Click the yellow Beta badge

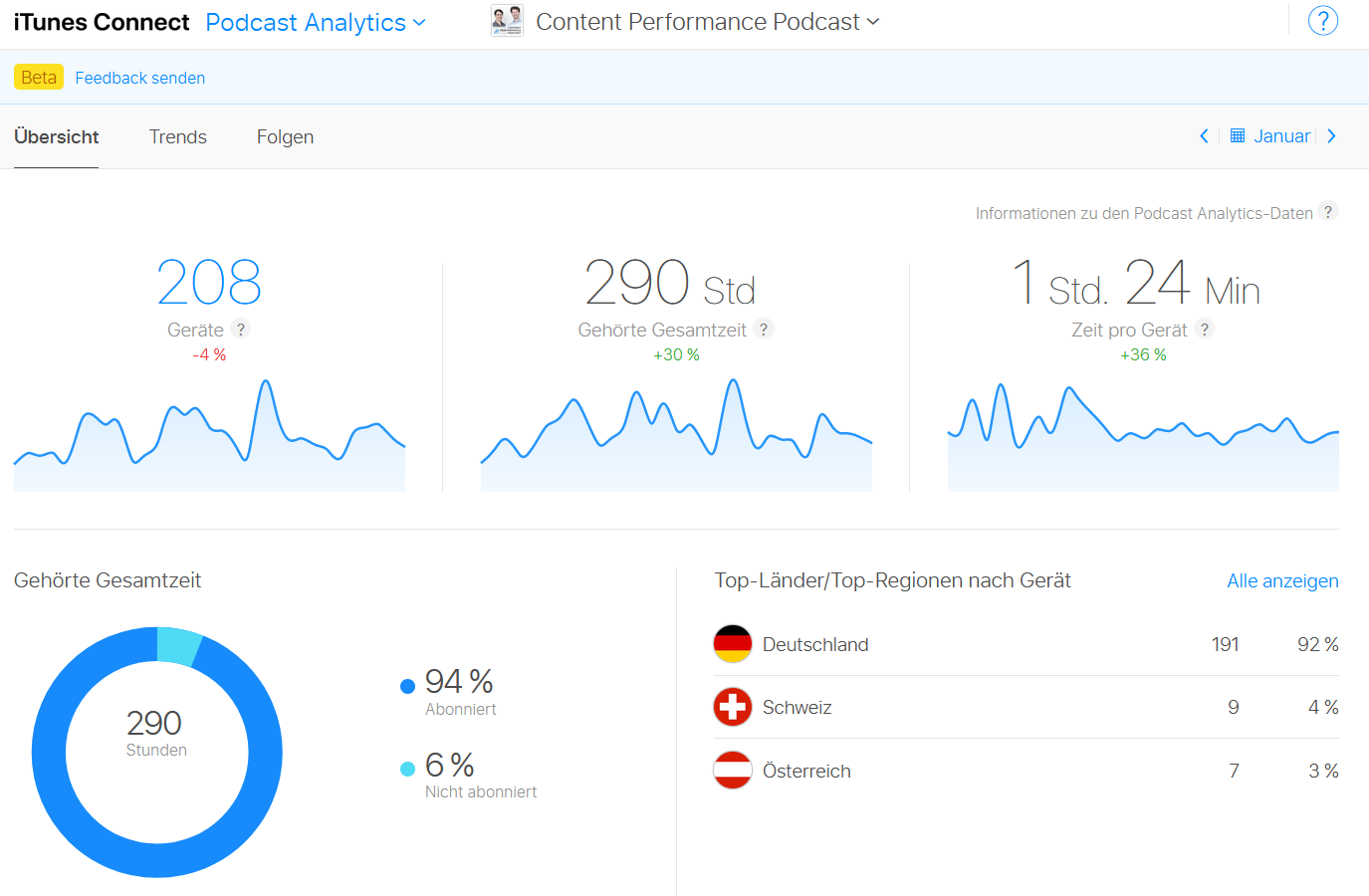[x=39, y=77]
